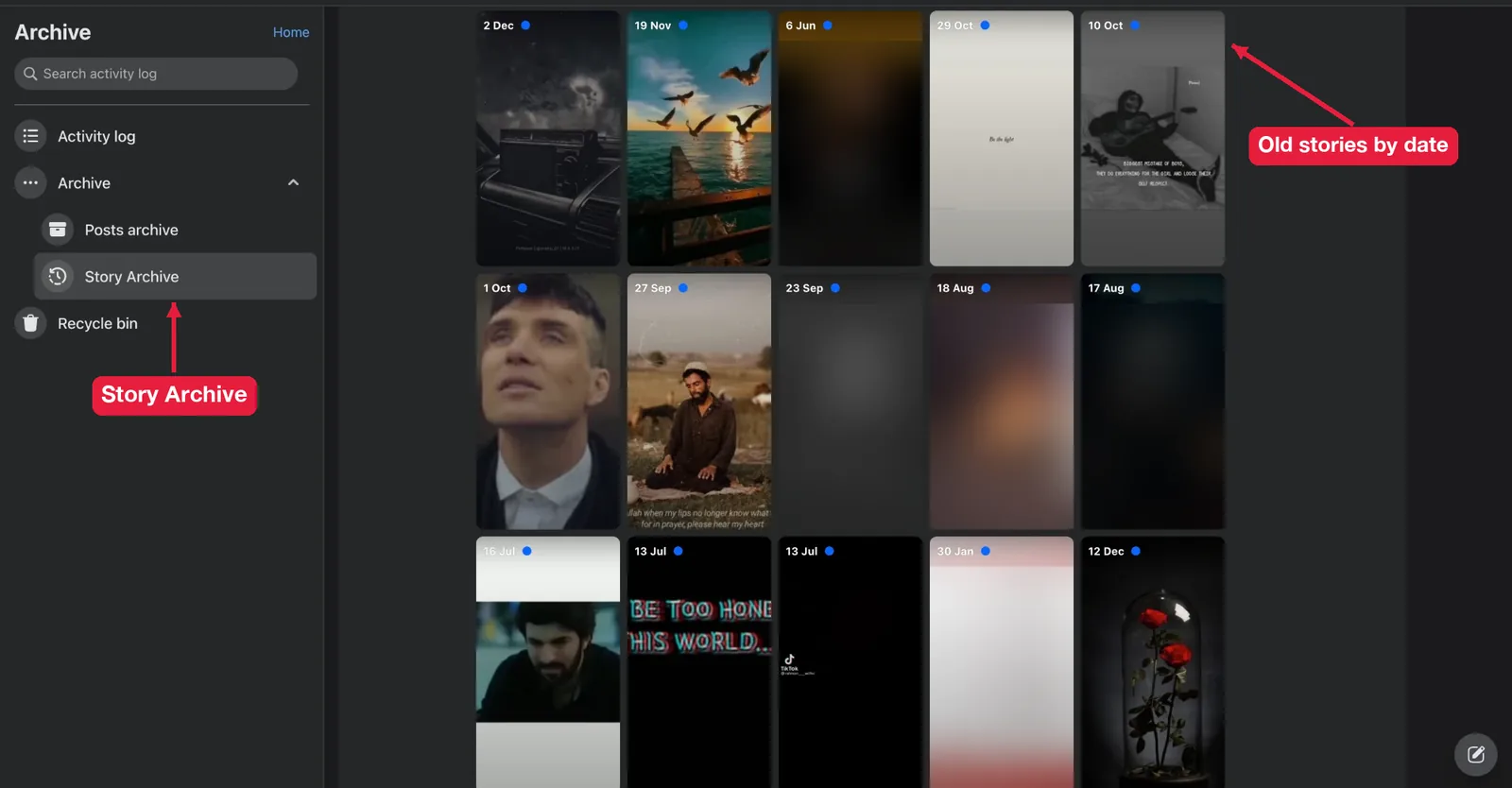The image size is (1512, 788).
Task: Open the 2 Dec story
Action: tap(548, 138)
